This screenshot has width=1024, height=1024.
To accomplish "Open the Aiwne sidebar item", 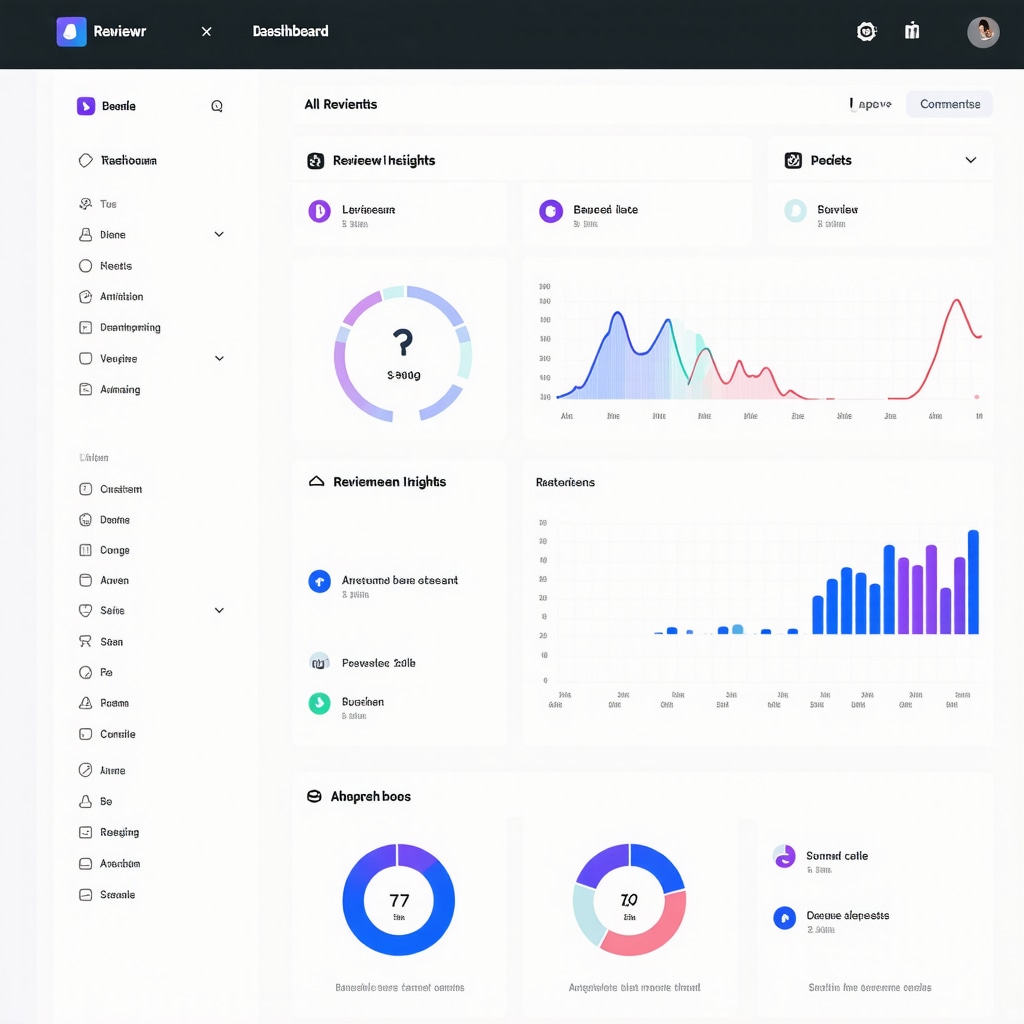I will 102,770.
